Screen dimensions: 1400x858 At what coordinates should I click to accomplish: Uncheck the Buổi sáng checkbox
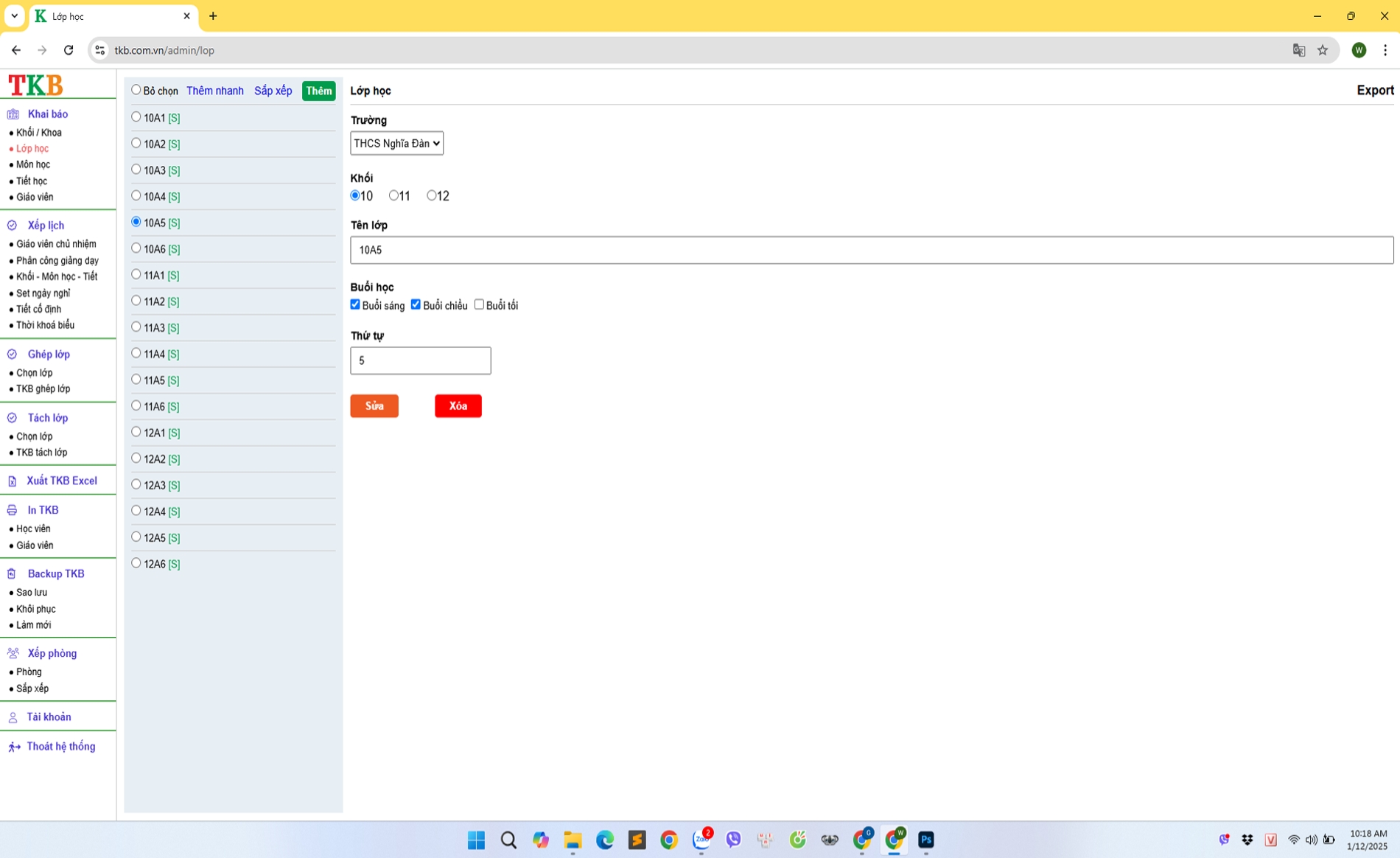(x=355, y=304)
